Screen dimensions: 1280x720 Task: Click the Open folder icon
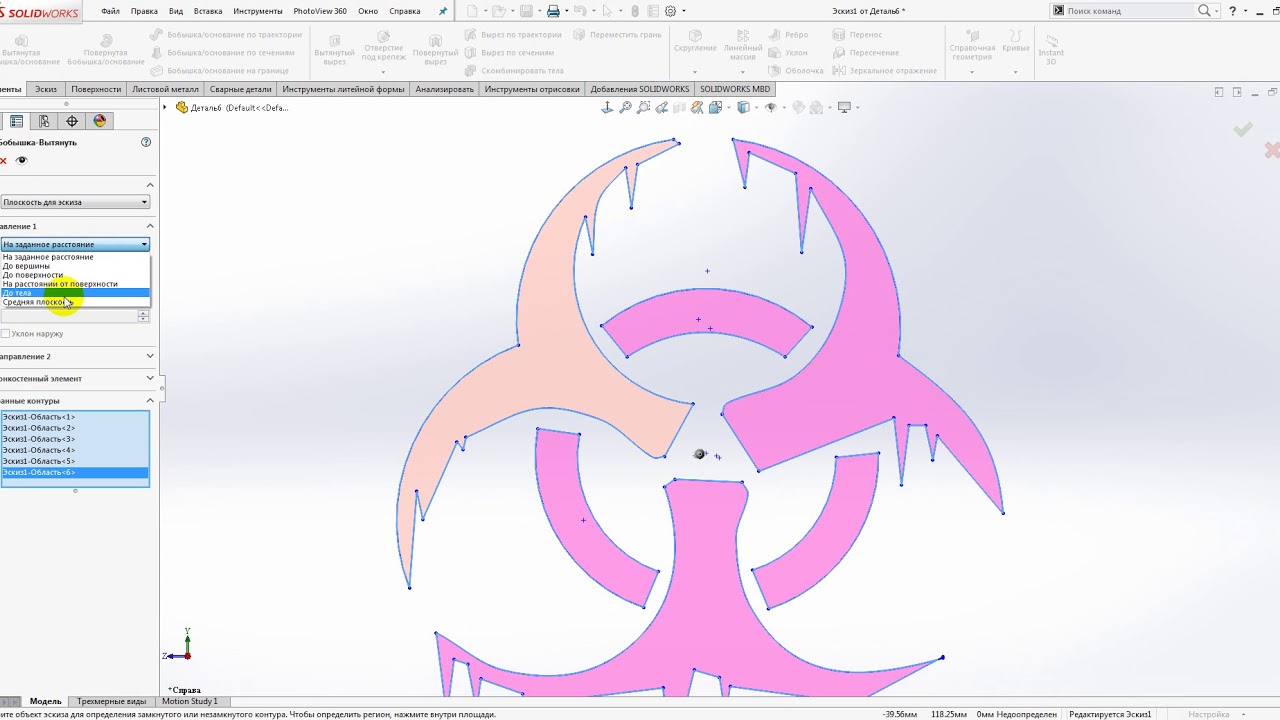click(501, 11)
